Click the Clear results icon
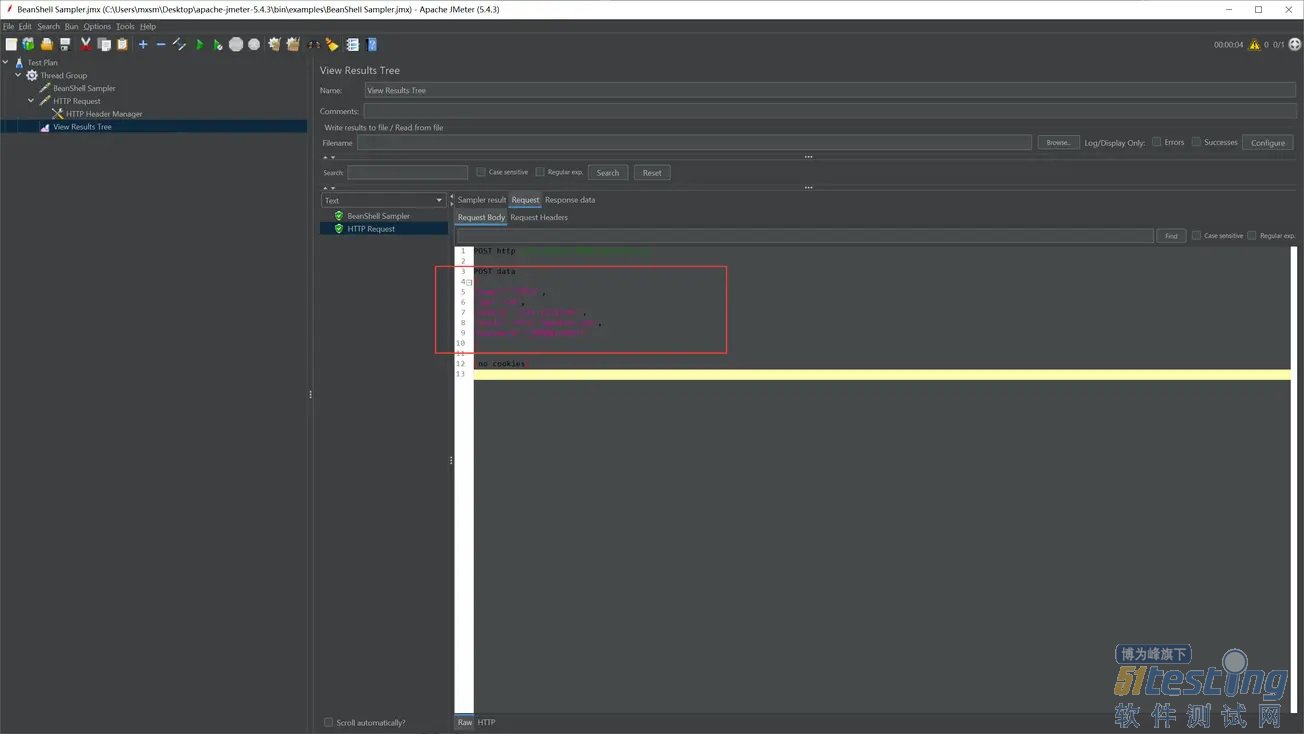Screen dimensions: 1304x734 pyautogui.click(x=274, y=44)
